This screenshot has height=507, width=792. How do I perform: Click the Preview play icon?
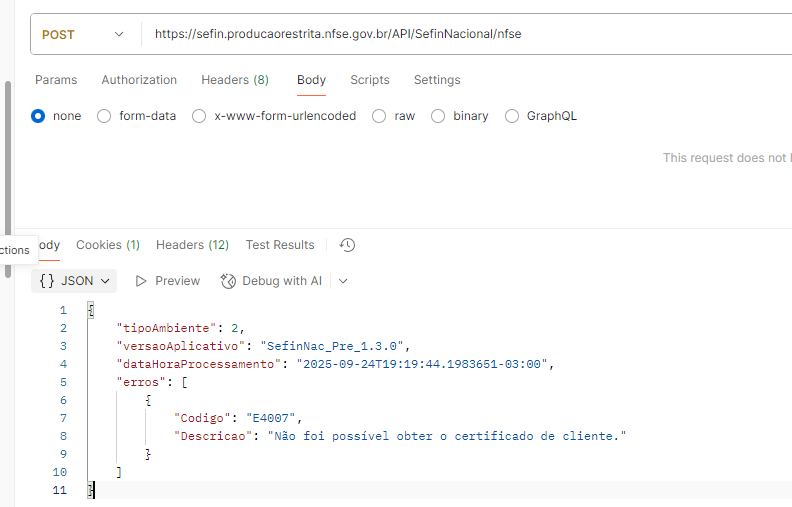[142, 281]
